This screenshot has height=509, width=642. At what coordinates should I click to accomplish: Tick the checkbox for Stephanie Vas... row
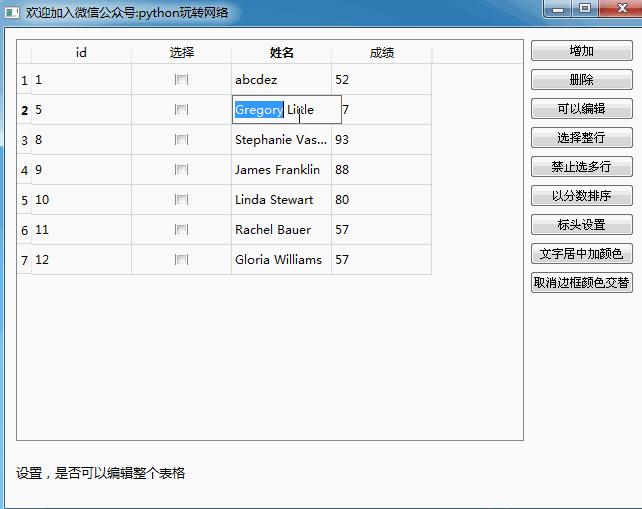(x=181, y=140)
